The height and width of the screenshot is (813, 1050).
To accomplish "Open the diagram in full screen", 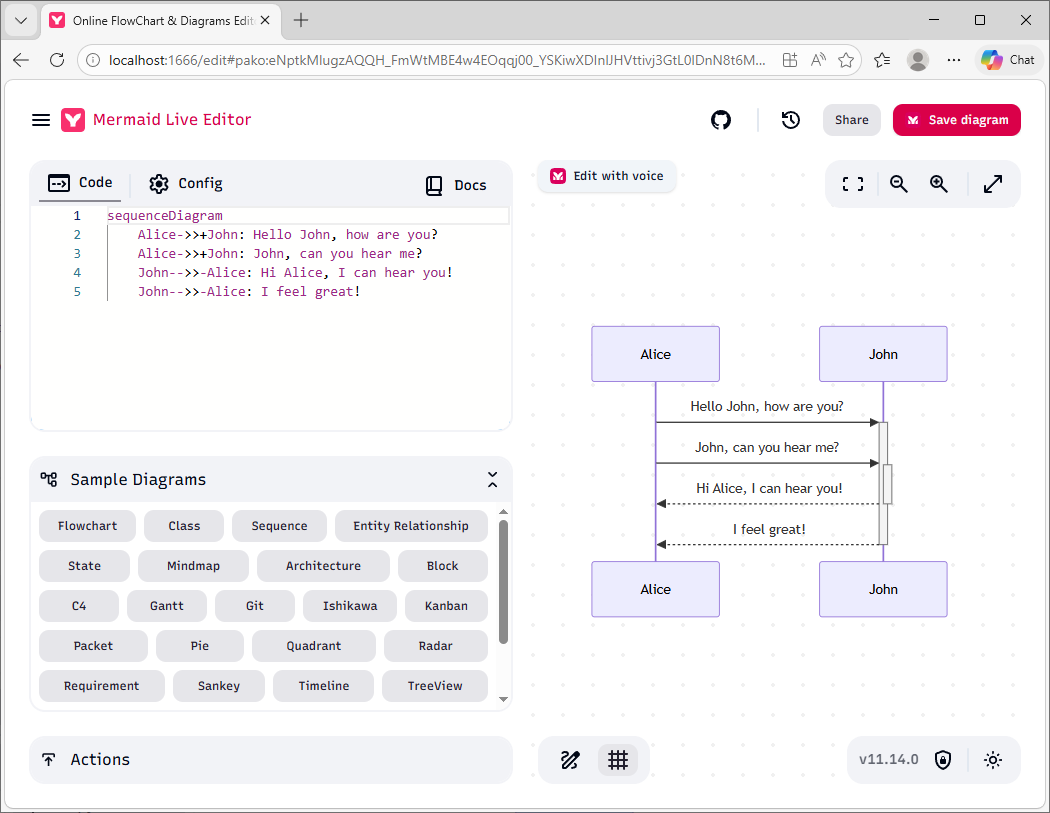I will tap(992, 184).
